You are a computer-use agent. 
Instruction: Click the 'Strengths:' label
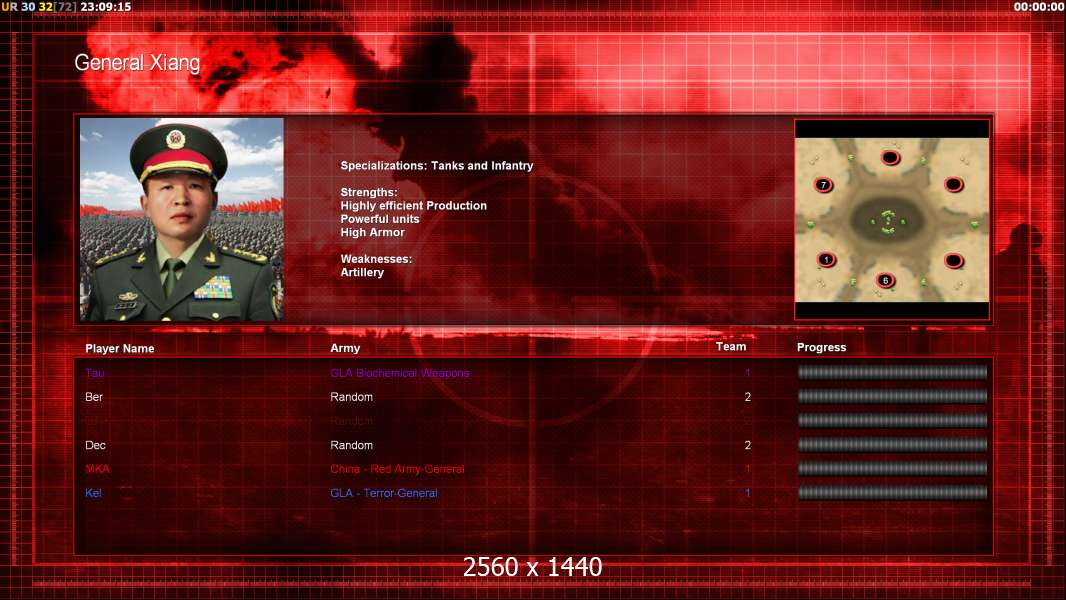pos(368,192)
